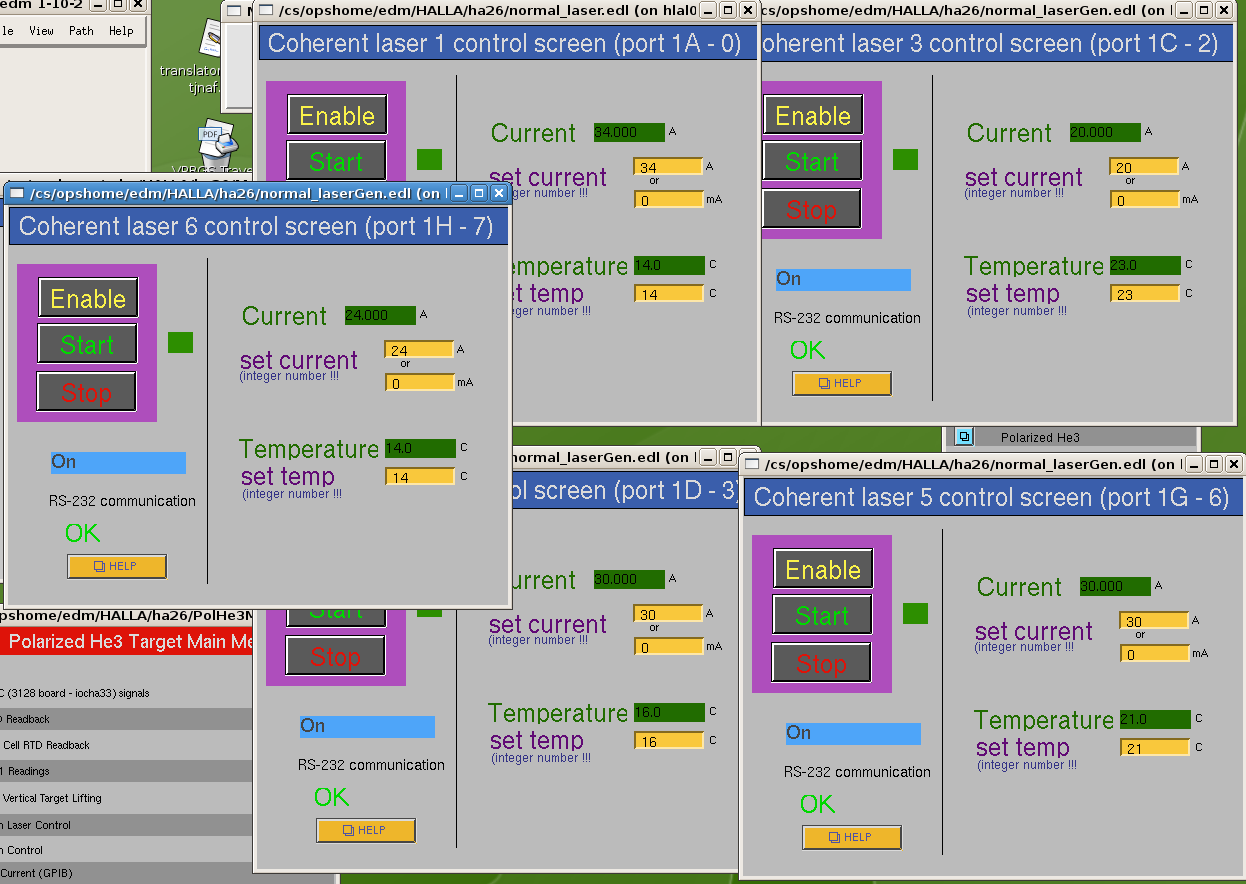Click Stop in the laser 5 window
Screen dimensions: 1246x884
pyautogui.click(x=822, y=663)
